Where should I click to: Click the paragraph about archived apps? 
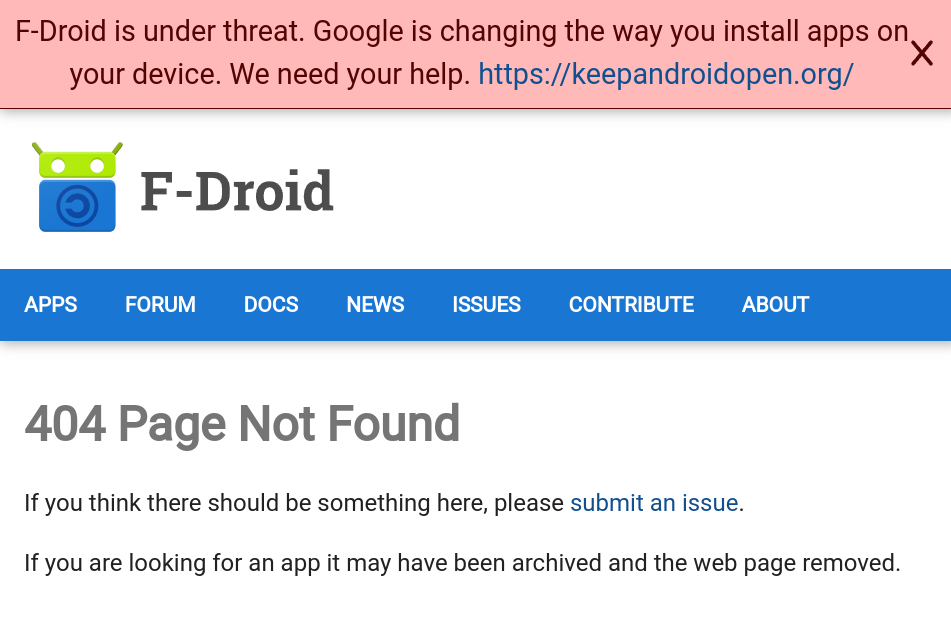pos(462,563)
